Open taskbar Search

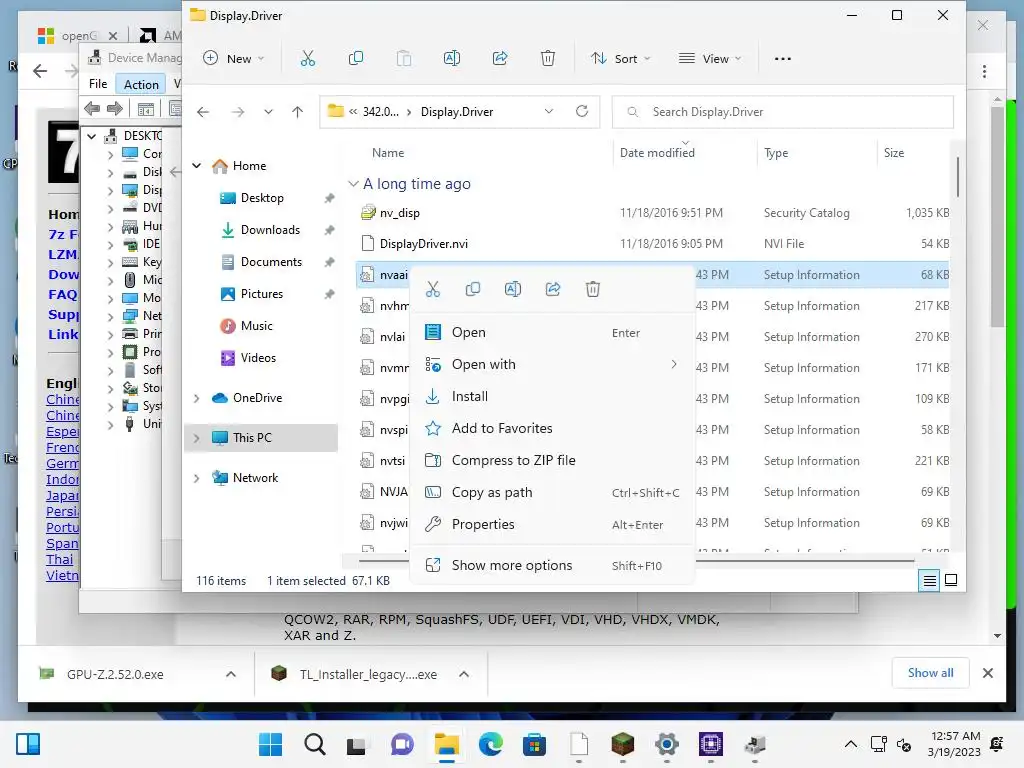click(315, 744)
